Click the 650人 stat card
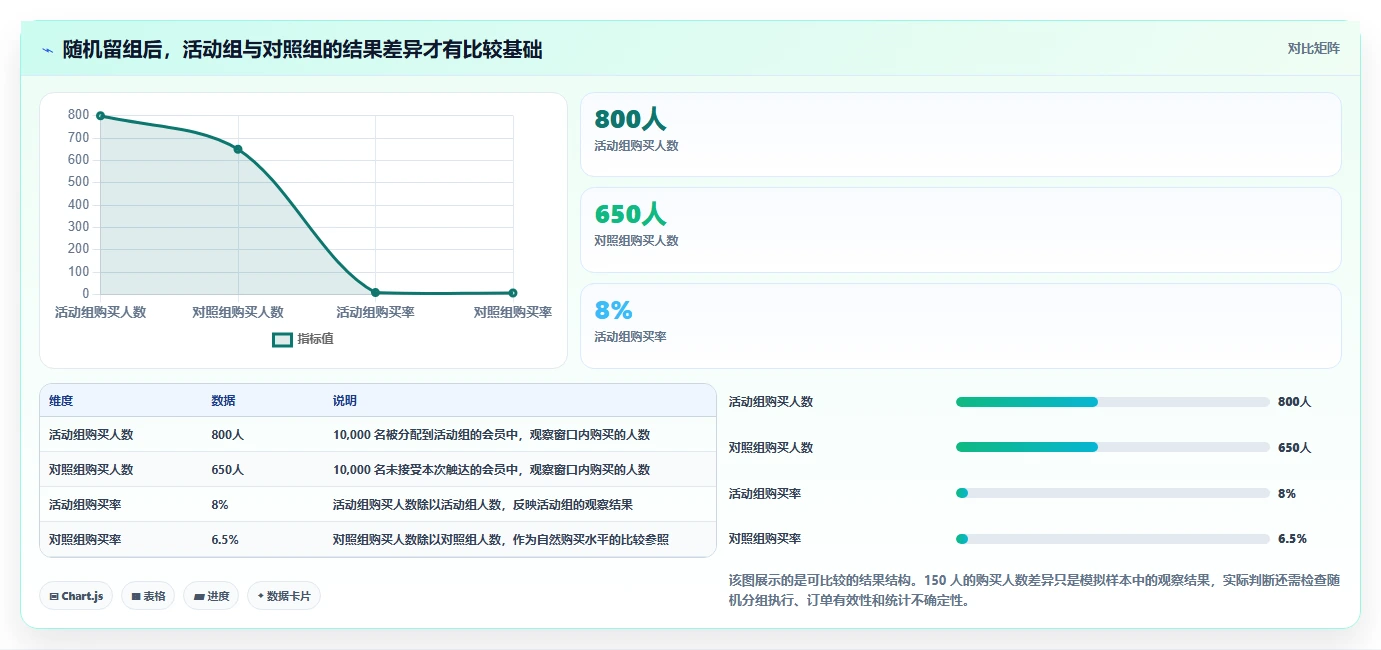The height and width of the screenshot is (650, 1381). point(960,230)
